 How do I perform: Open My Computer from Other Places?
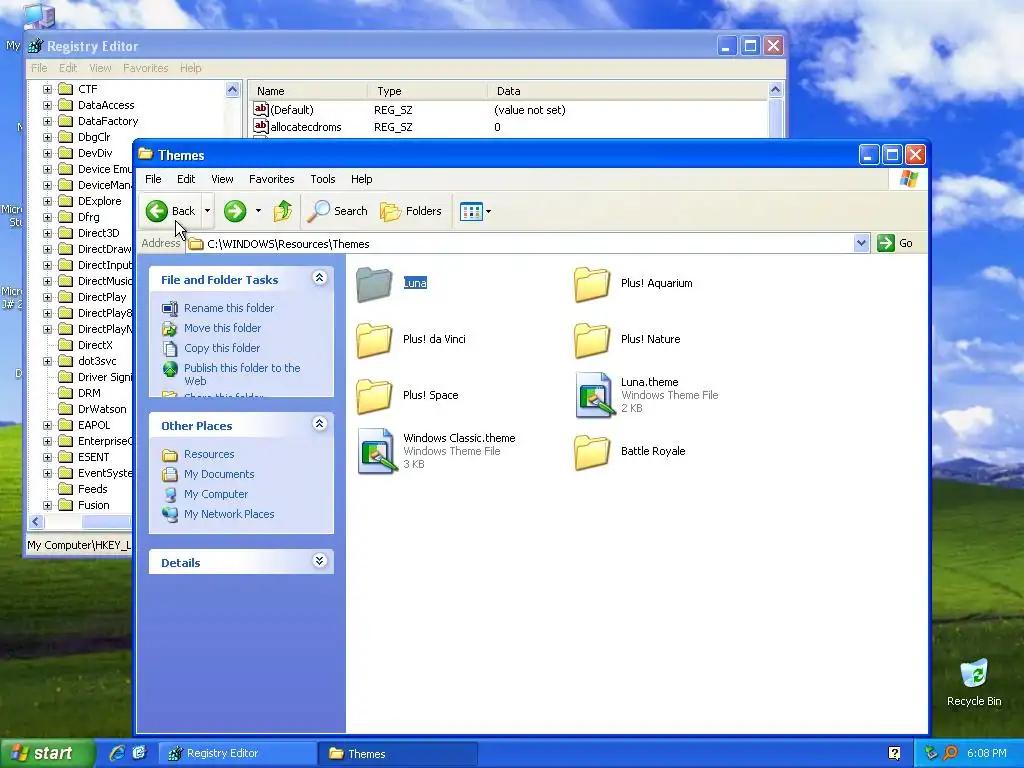(x=216, y=494)
